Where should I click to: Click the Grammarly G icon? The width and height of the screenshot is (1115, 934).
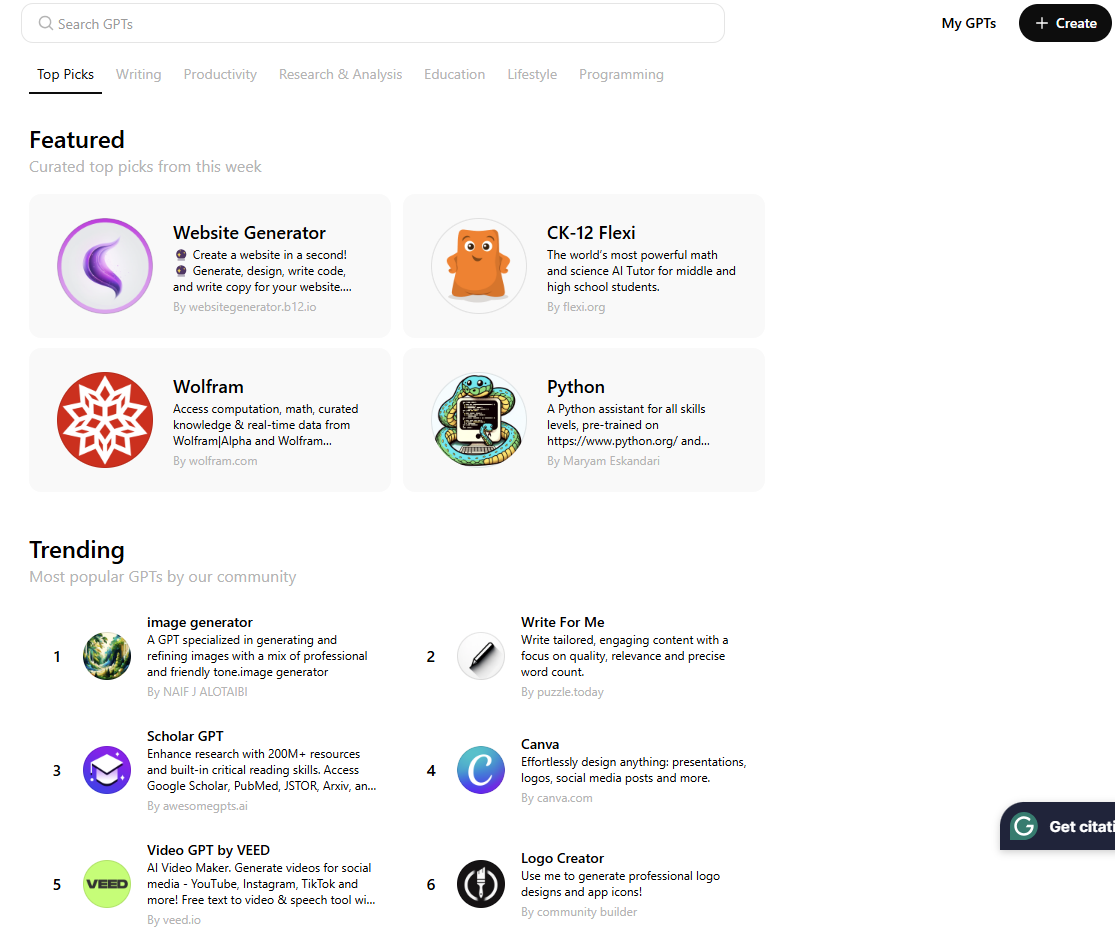(x=1024, y=826)
